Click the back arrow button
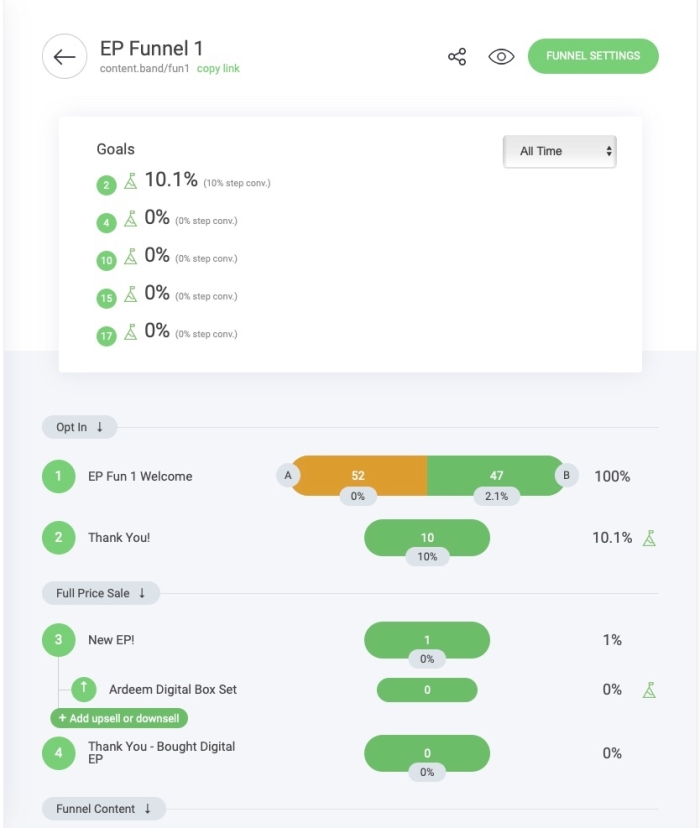 click(64, 57)
